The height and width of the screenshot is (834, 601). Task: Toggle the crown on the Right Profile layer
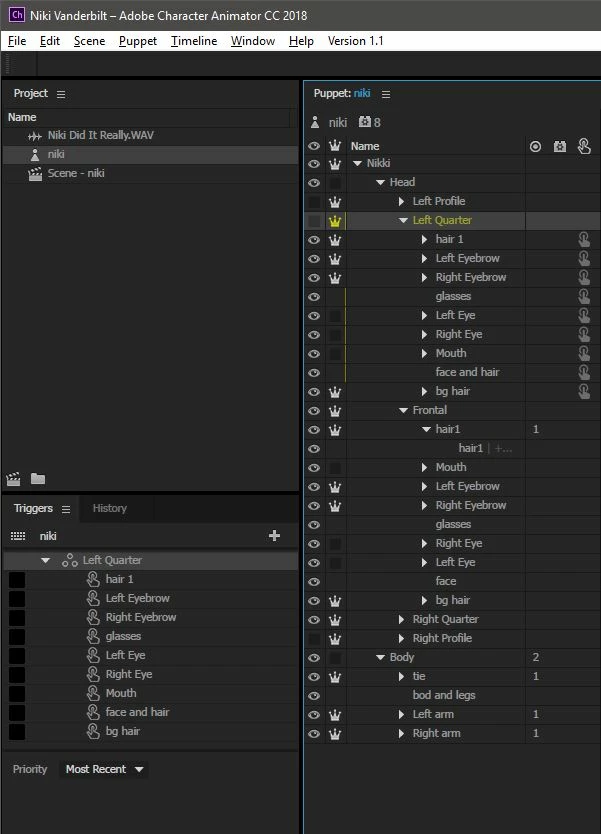(335, 639)
